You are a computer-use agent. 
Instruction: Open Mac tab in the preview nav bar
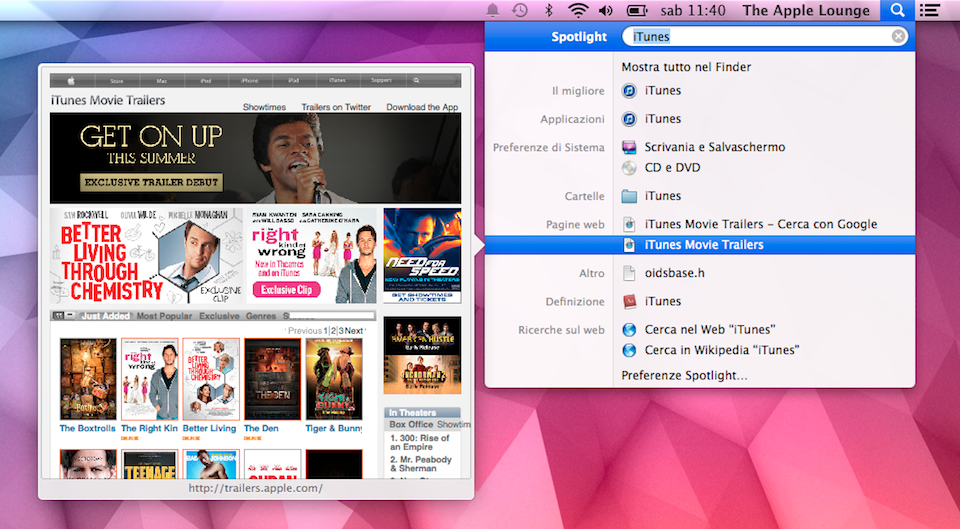(162, 81)
